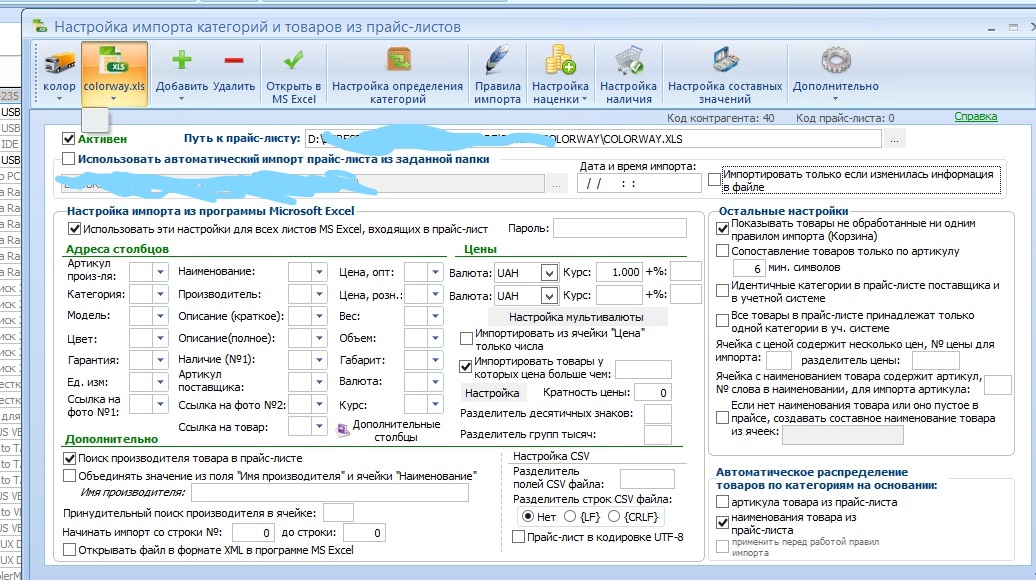The image size is (1036, 580).
Task: Toggle the Активен checkbox
Action: pos(68,139)
